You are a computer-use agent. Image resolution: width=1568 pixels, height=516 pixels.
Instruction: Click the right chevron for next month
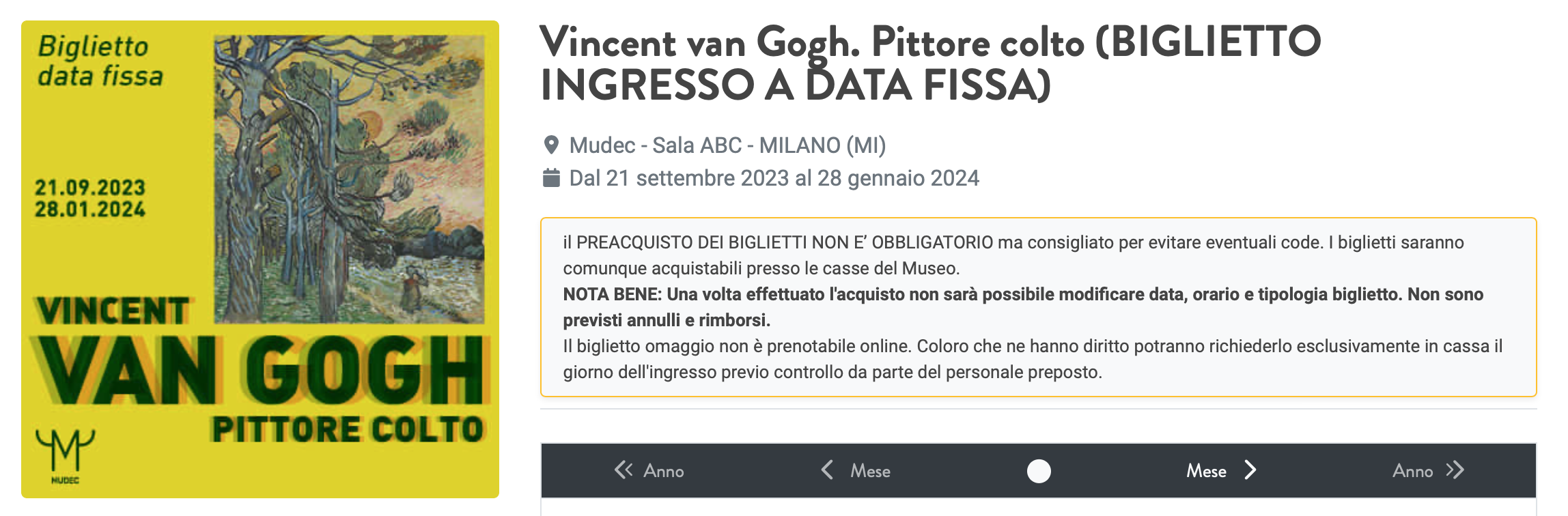1250,470
